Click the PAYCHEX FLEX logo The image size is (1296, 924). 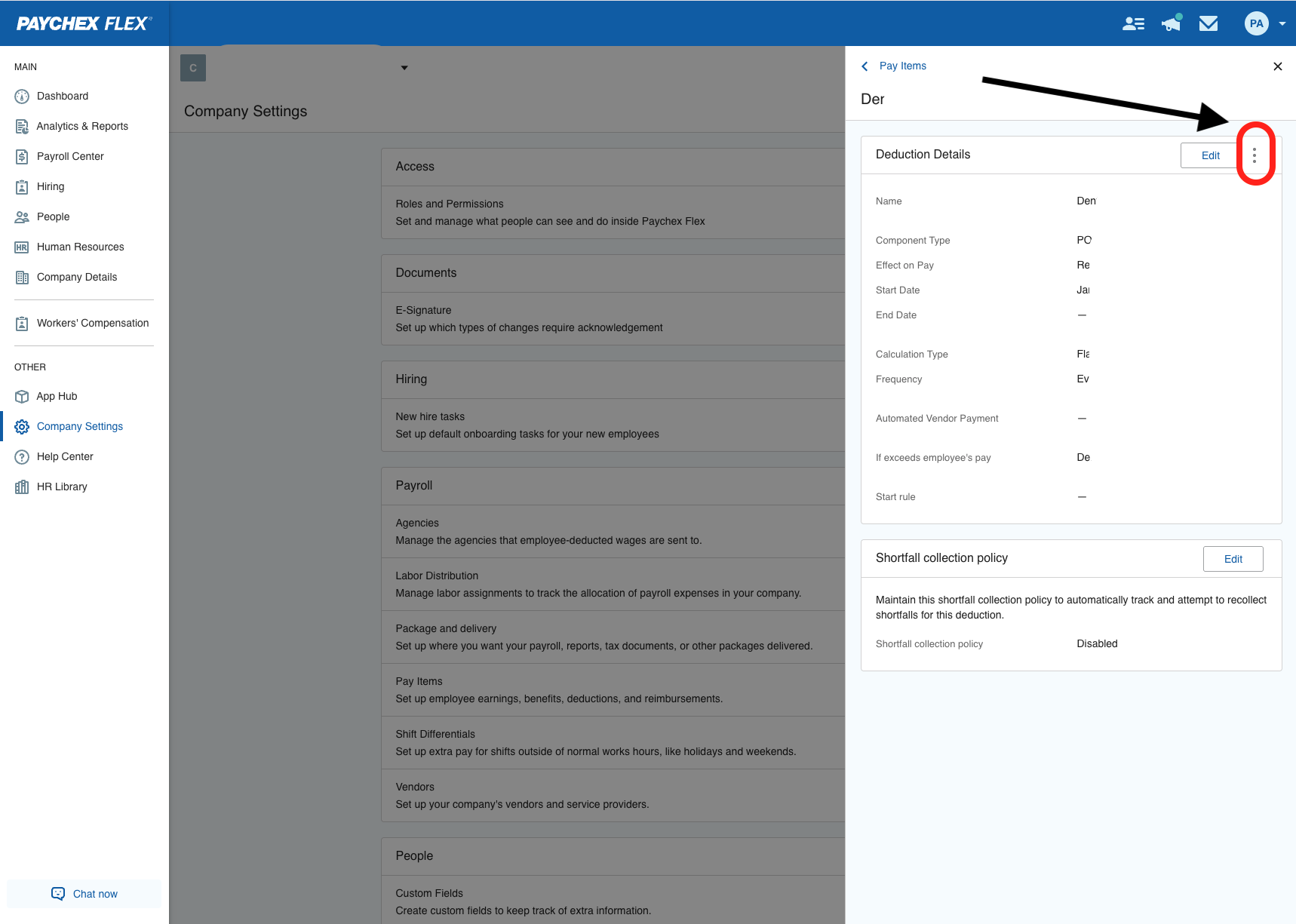[84, 23]
